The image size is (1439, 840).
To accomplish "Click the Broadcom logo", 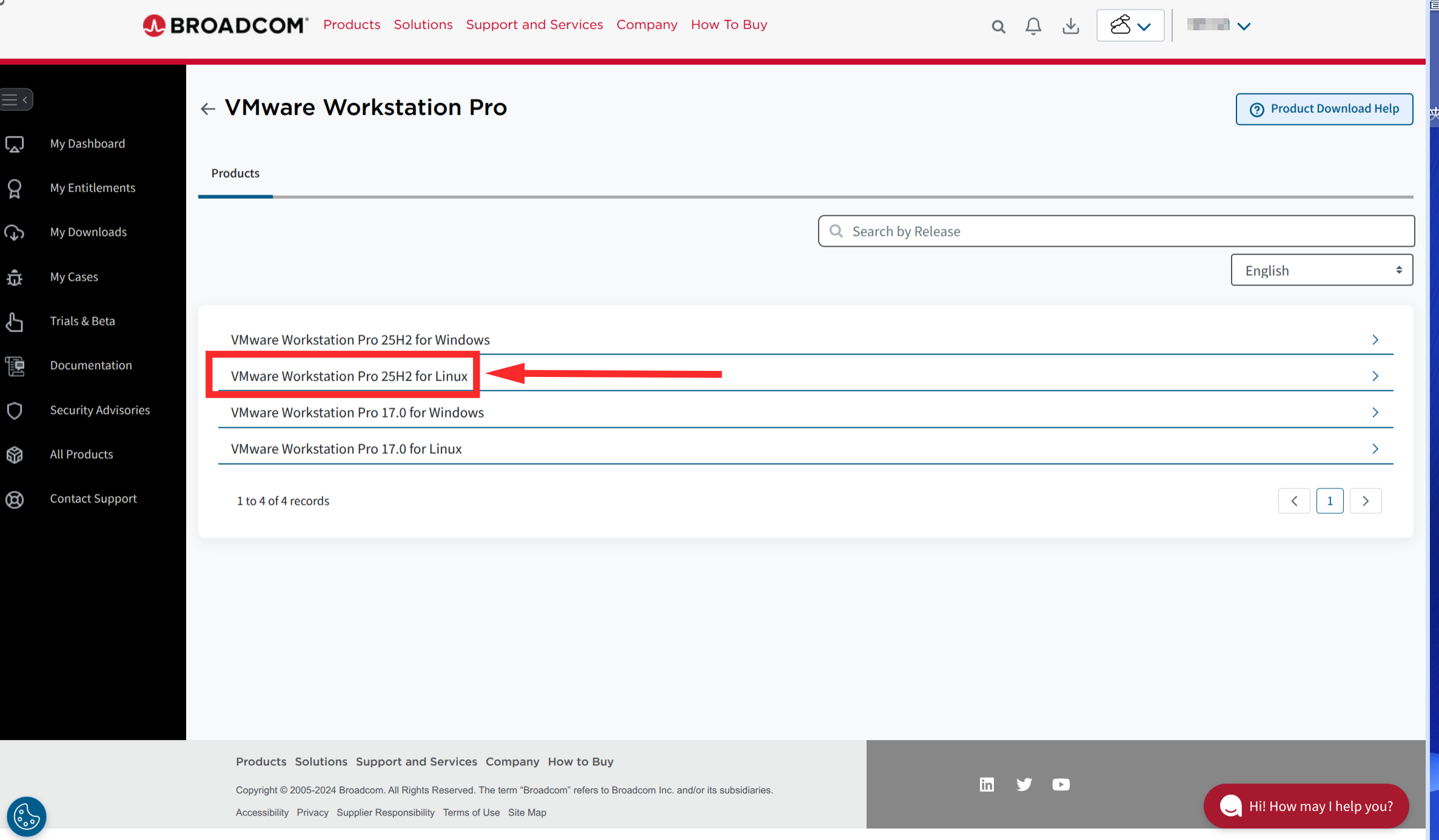I will tap(225, 25).
